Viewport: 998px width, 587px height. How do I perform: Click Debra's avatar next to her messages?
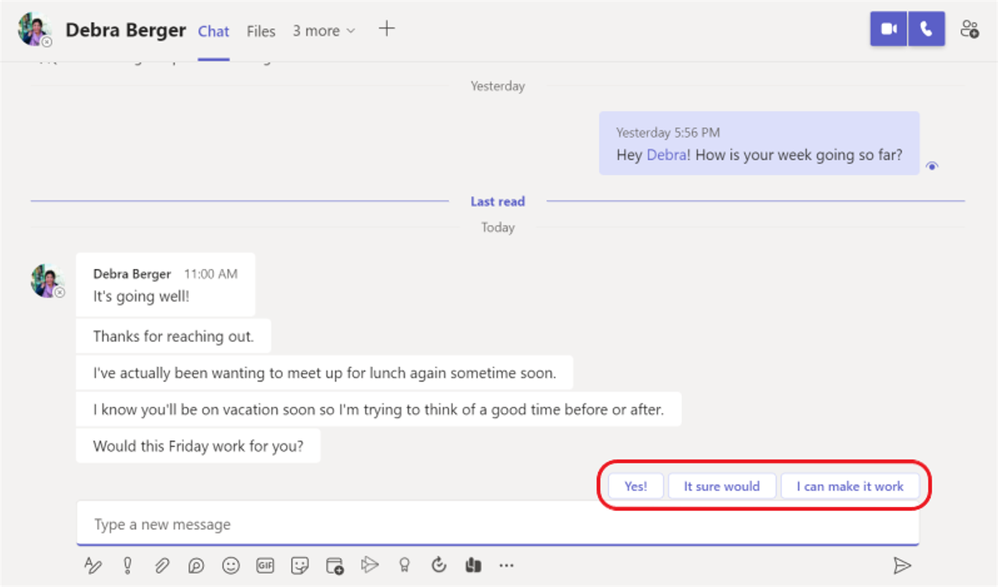coord(47,281)
